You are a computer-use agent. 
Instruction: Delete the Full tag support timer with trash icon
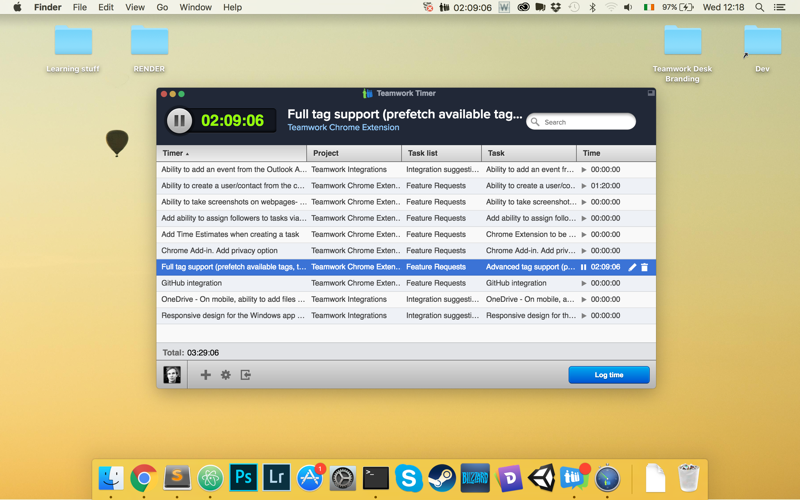pyautogui.click(x=644, y=267)
